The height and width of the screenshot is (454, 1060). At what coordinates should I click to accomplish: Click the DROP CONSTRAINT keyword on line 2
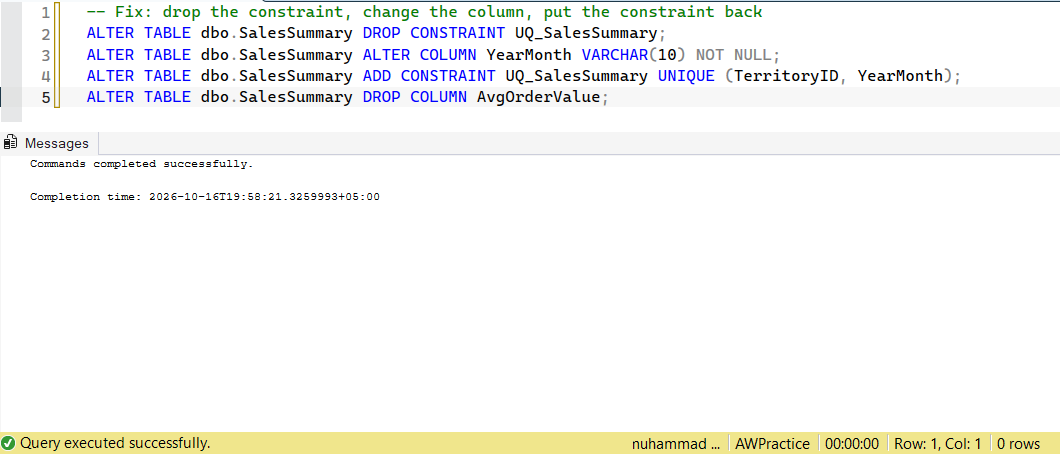click(x=434, y=33)
